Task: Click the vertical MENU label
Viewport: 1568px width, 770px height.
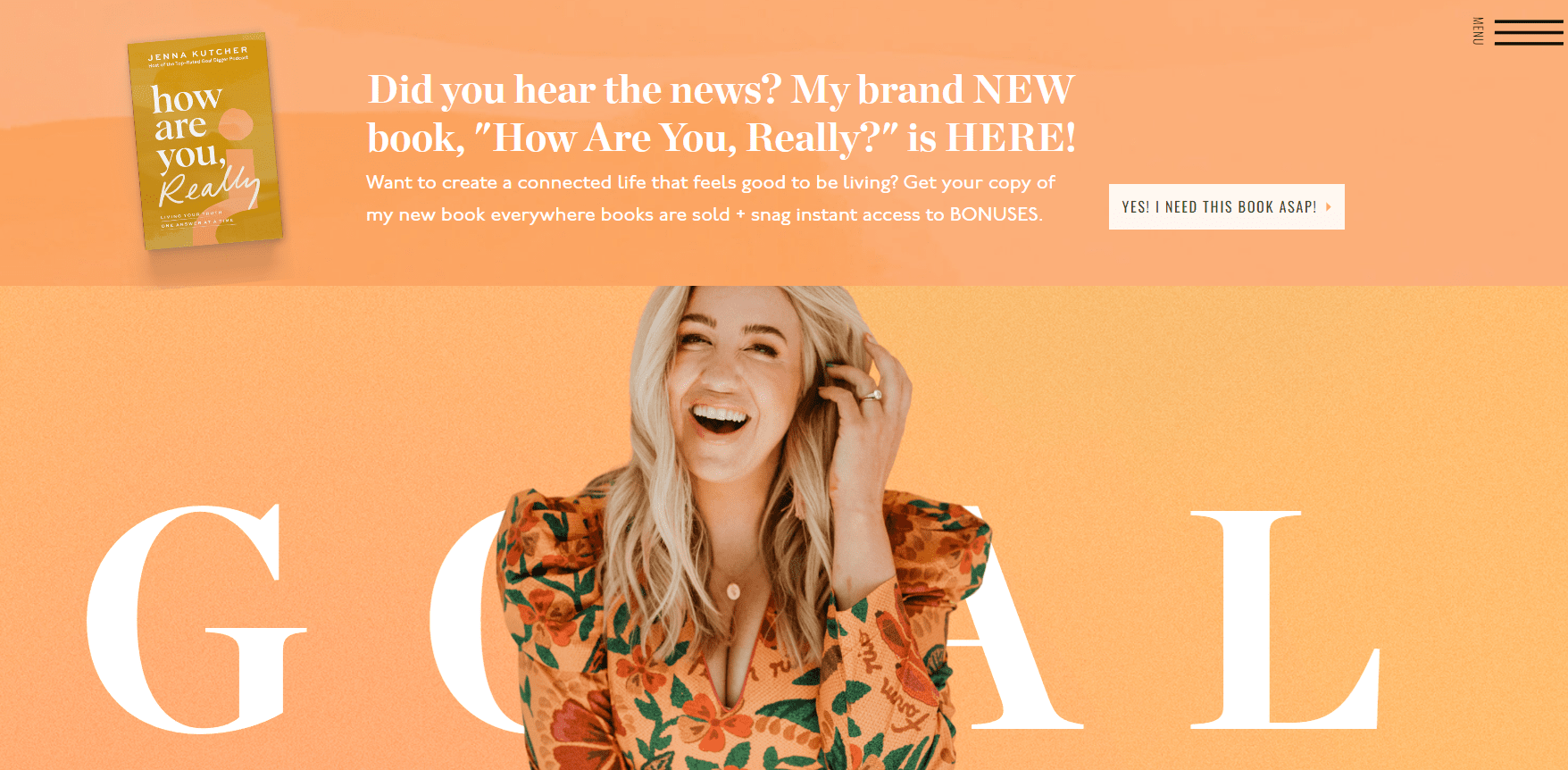Action: (x=1478, y=30)
